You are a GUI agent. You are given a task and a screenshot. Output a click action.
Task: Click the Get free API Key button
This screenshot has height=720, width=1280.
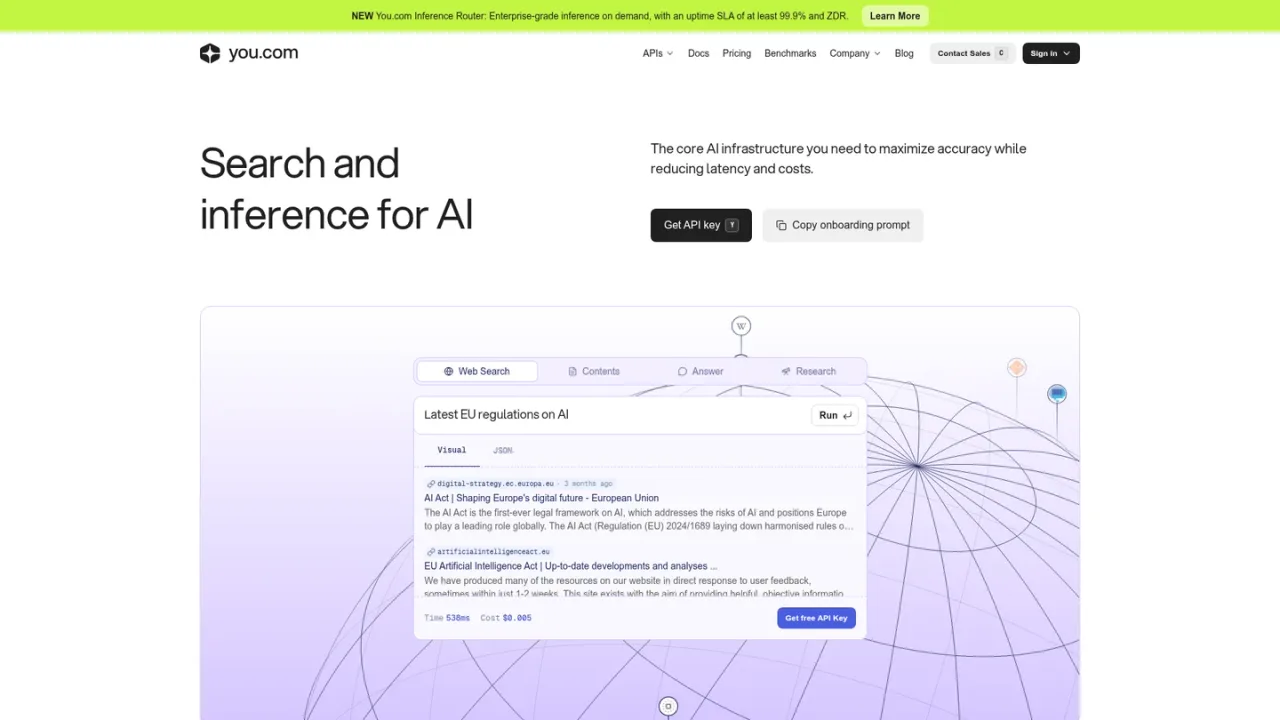click(816, 618)
